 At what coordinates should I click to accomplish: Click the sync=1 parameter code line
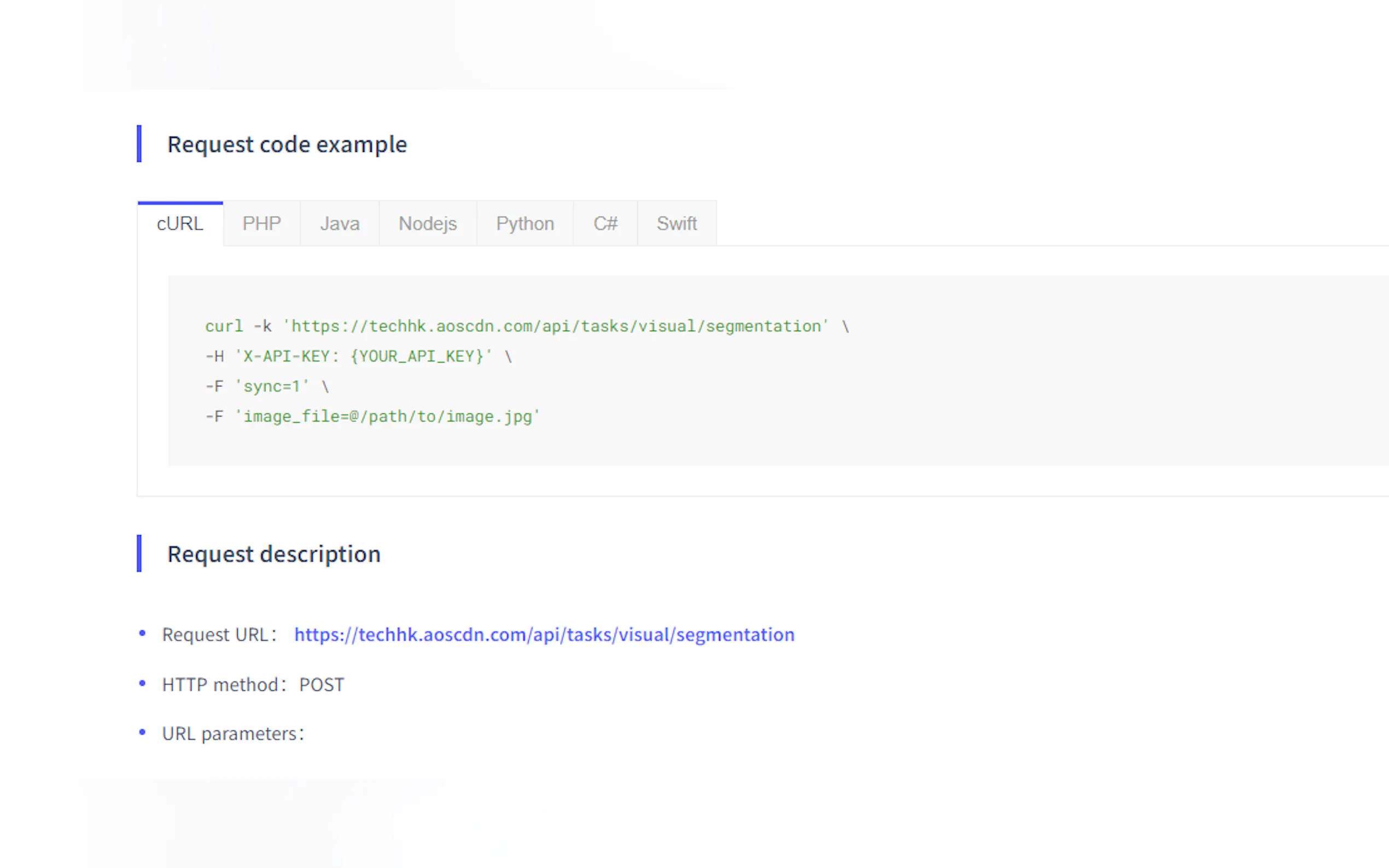(267, 386)
